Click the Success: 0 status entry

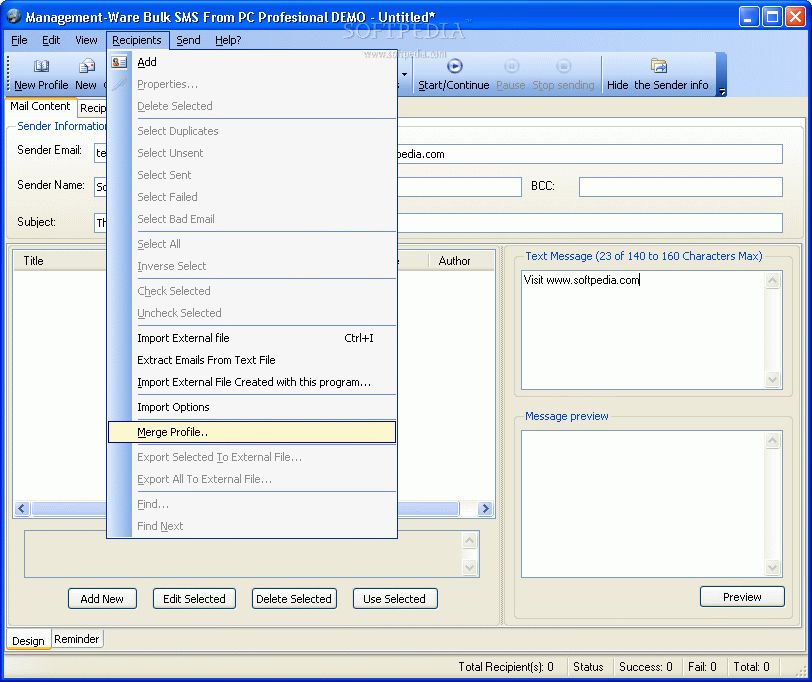[646, 667]
